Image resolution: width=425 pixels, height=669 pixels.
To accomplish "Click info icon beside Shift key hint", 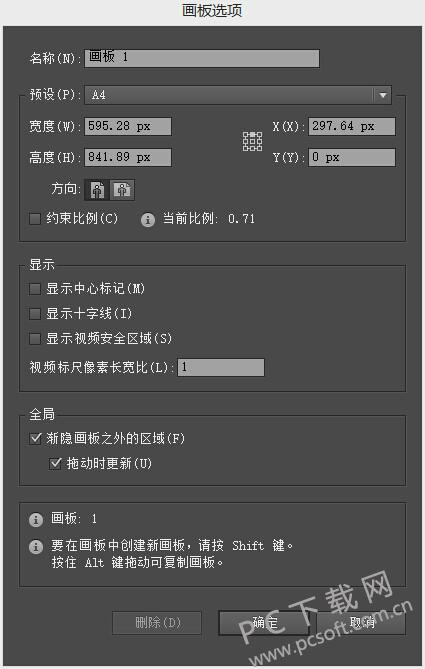I will coord(36,547).
